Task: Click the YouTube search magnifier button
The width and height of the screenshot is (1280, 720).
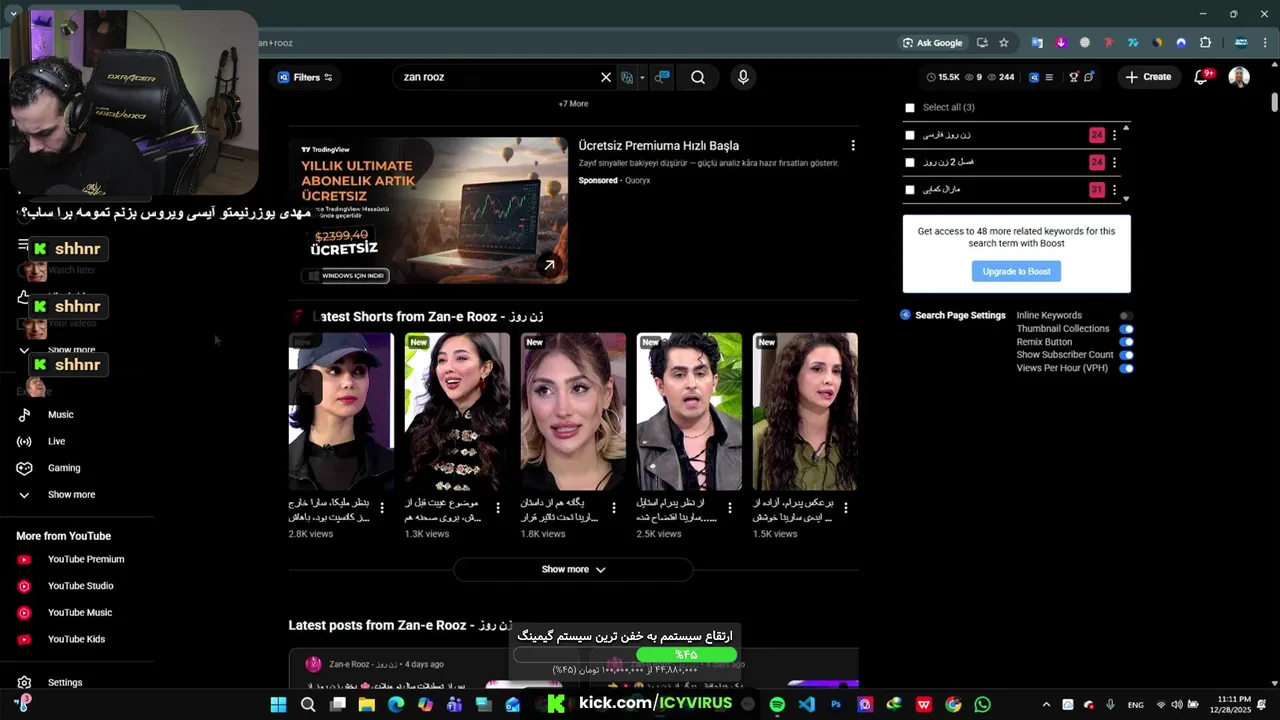Action: point(698,77)
